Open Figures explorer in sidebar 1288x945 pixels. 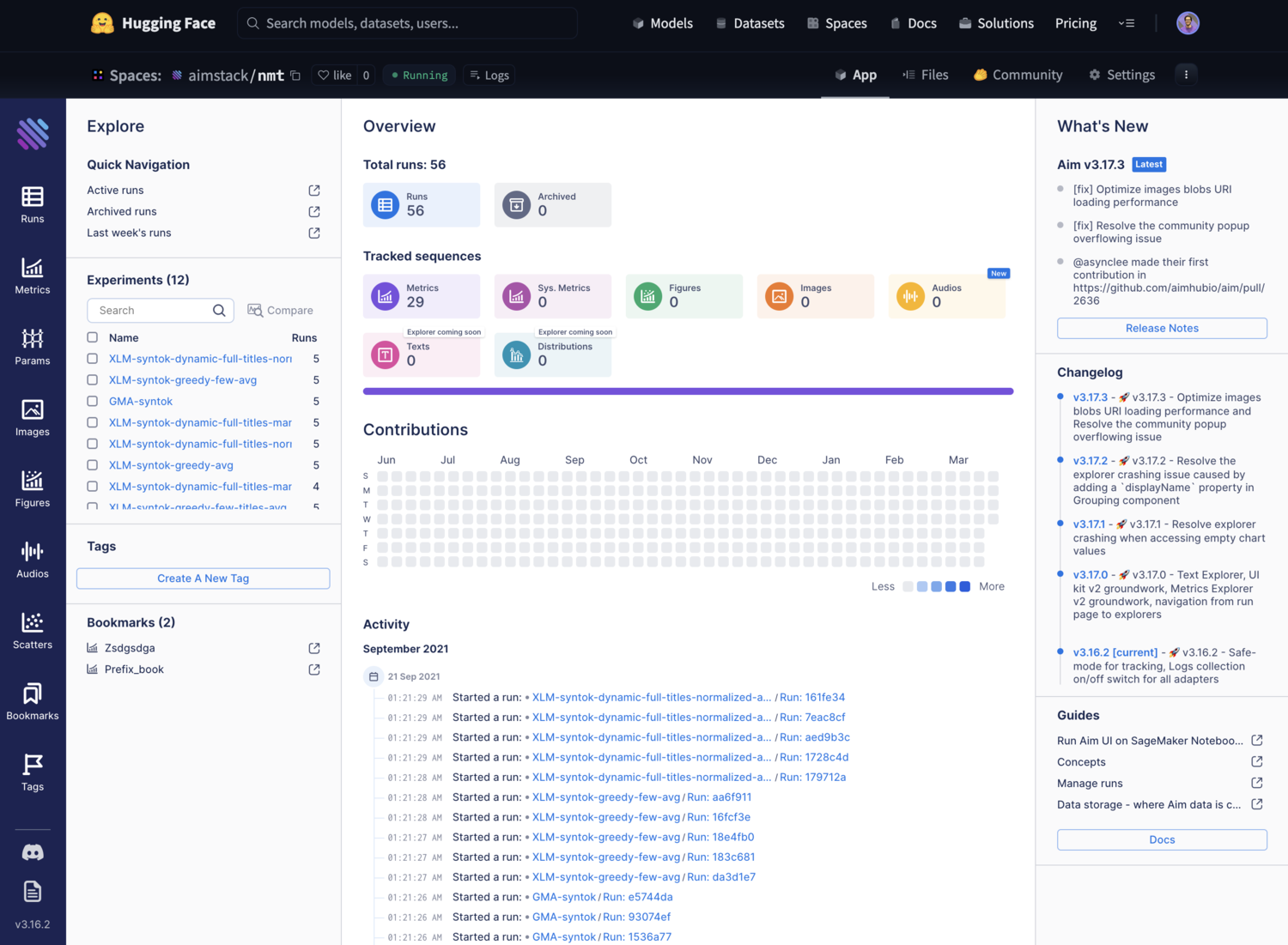click(x=33, y=489)
